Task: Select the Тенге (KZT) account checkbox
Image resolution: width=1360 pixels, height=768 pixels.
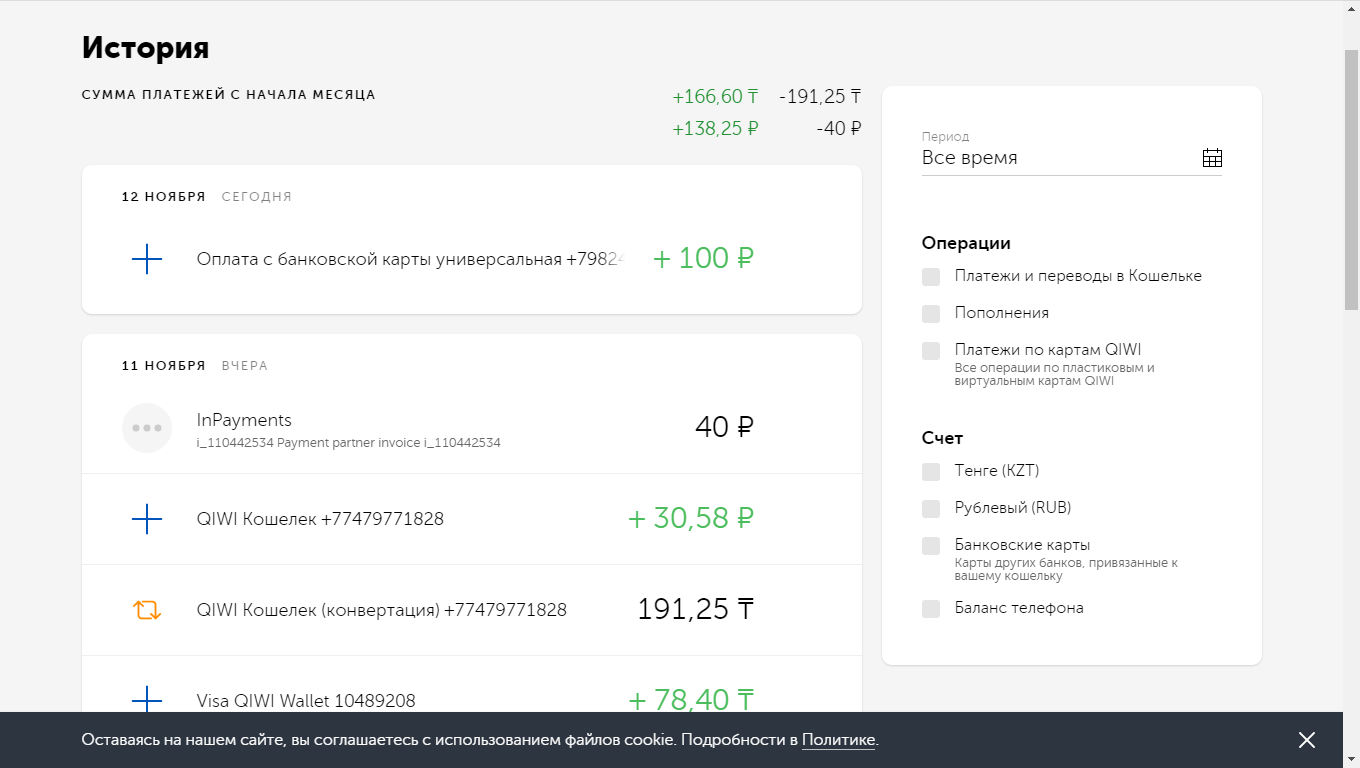Action: (x=931, y=472)
